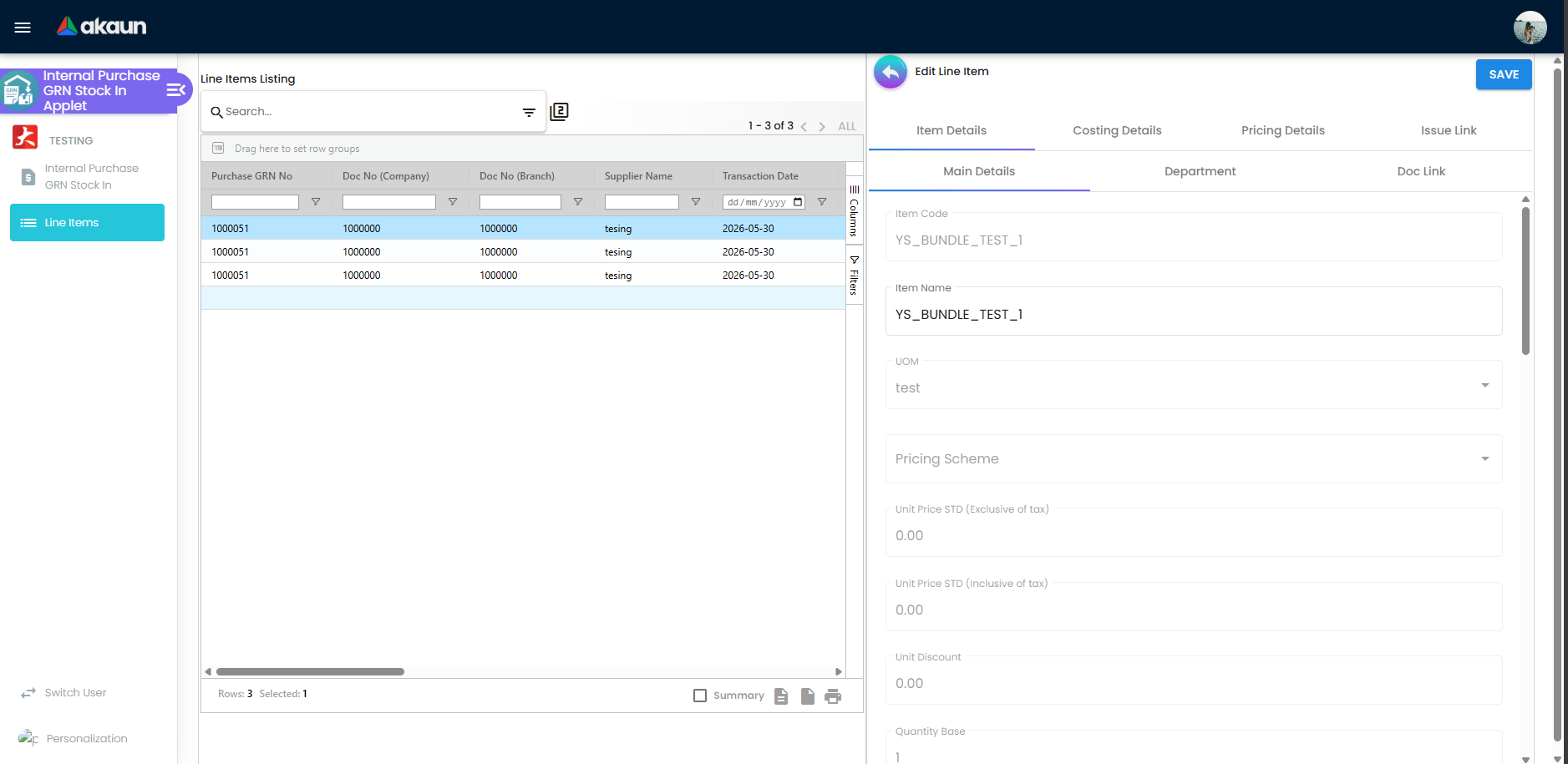Sort by Purchase GRN No column
1568x764 pixels.
point(251,176)
